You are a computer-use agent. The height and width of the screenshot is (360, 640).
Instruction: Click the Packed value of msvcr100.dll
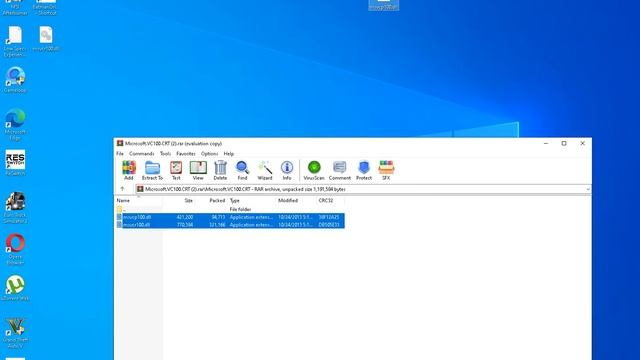tap(217, 225)
